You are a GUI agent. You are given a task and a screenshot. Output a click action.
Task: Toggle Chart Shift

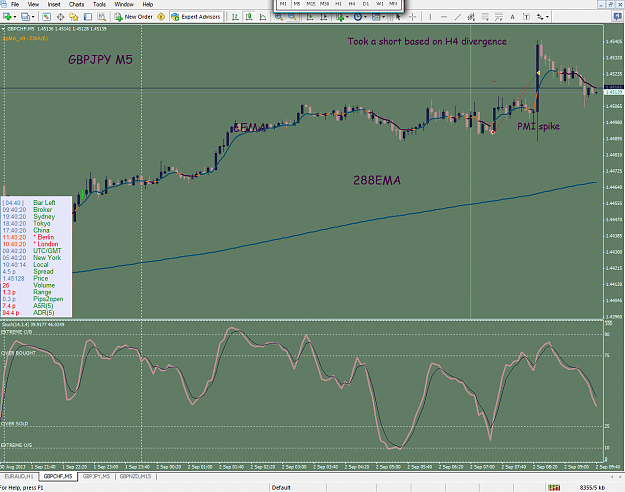(323, 17)
